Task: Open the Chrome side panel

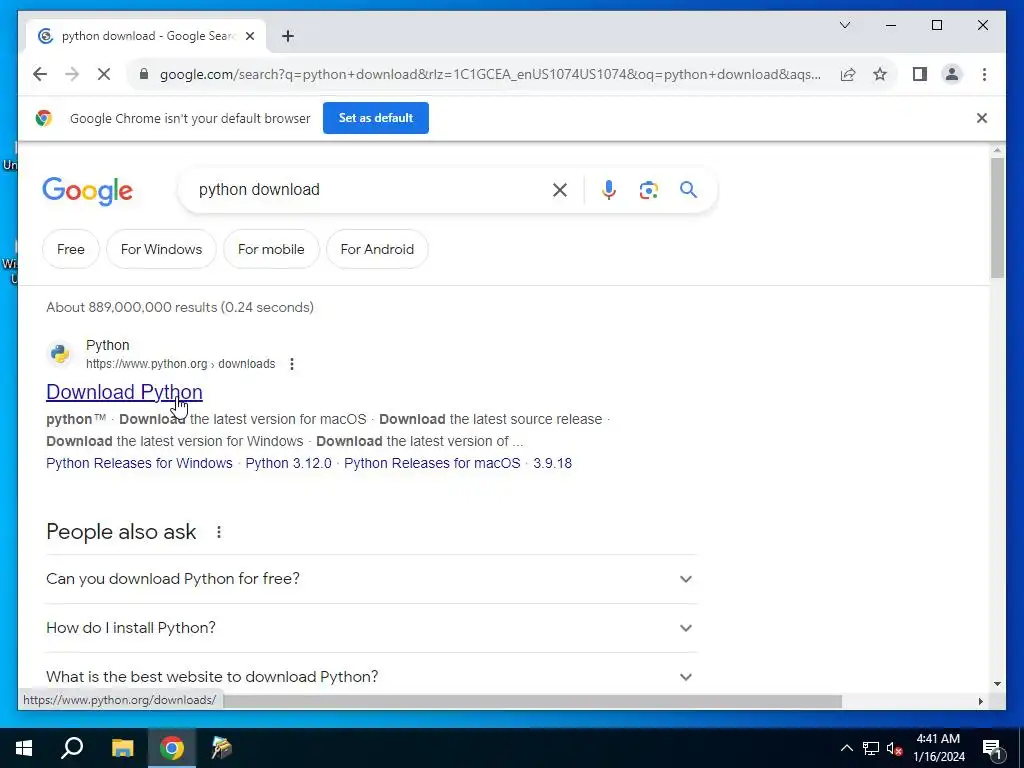Action: pyautogui.click(x=920, y=74)
